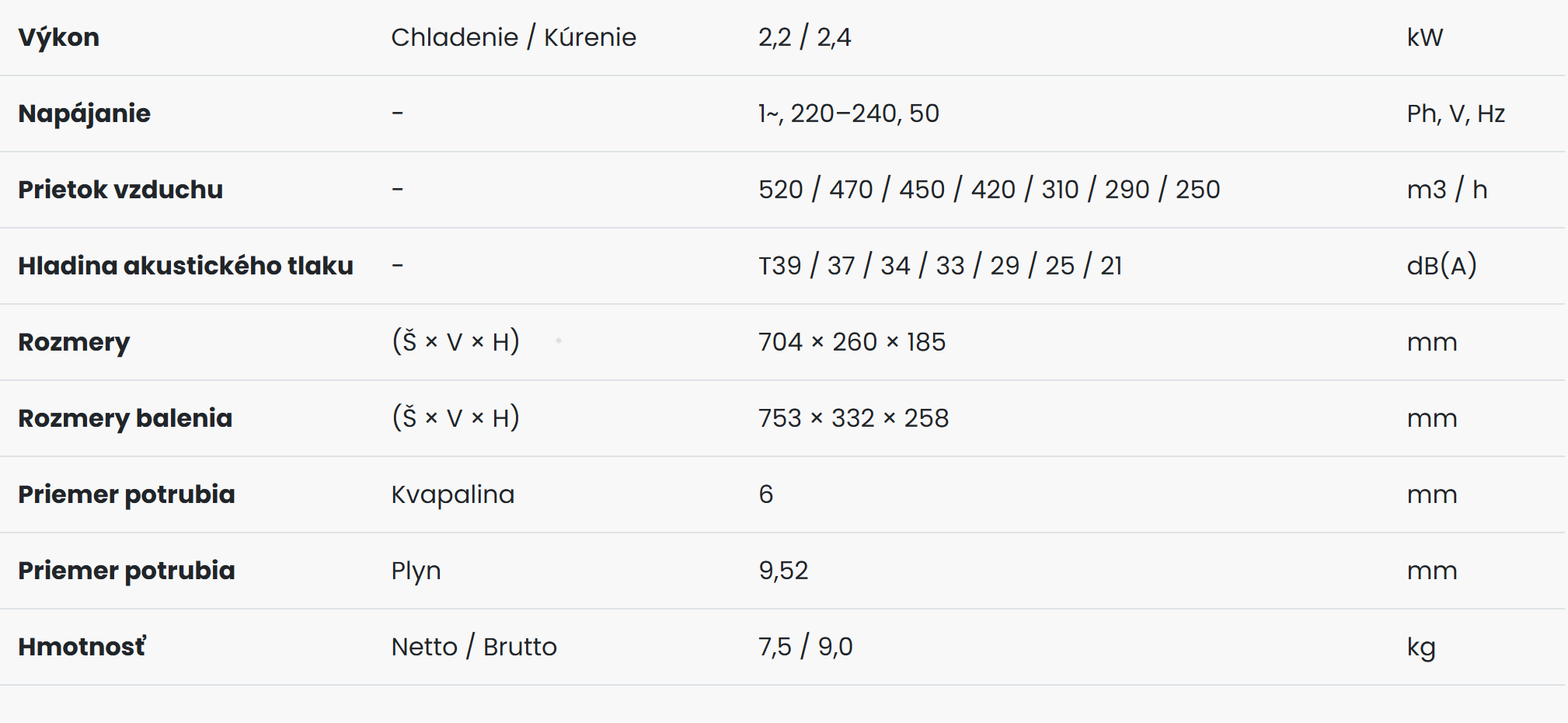Click the "dB(A)" unit cell

(1441, 266)
